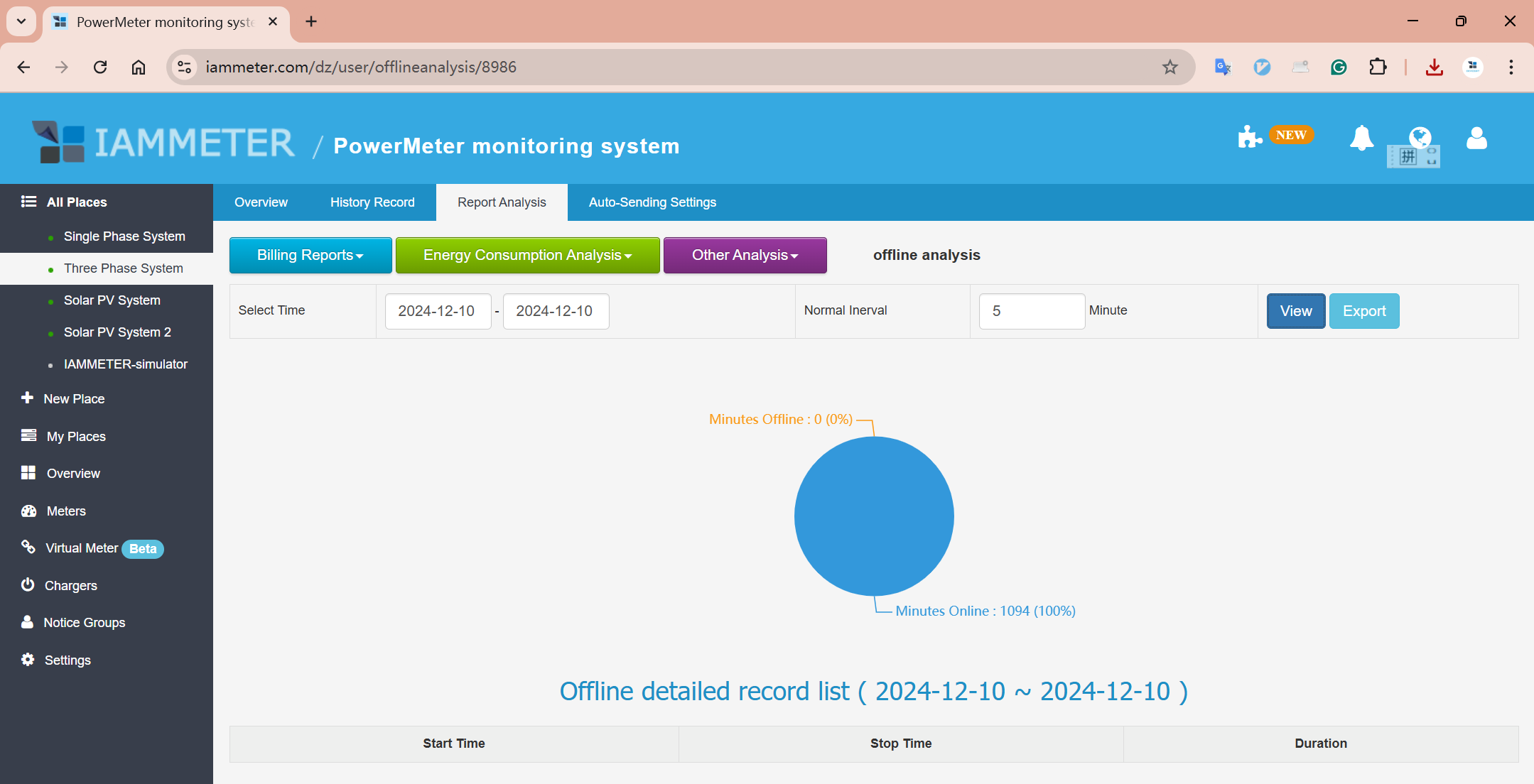Click the Offline detailed record list heading
1534x784 pixels.
click(x=873, y=691)
